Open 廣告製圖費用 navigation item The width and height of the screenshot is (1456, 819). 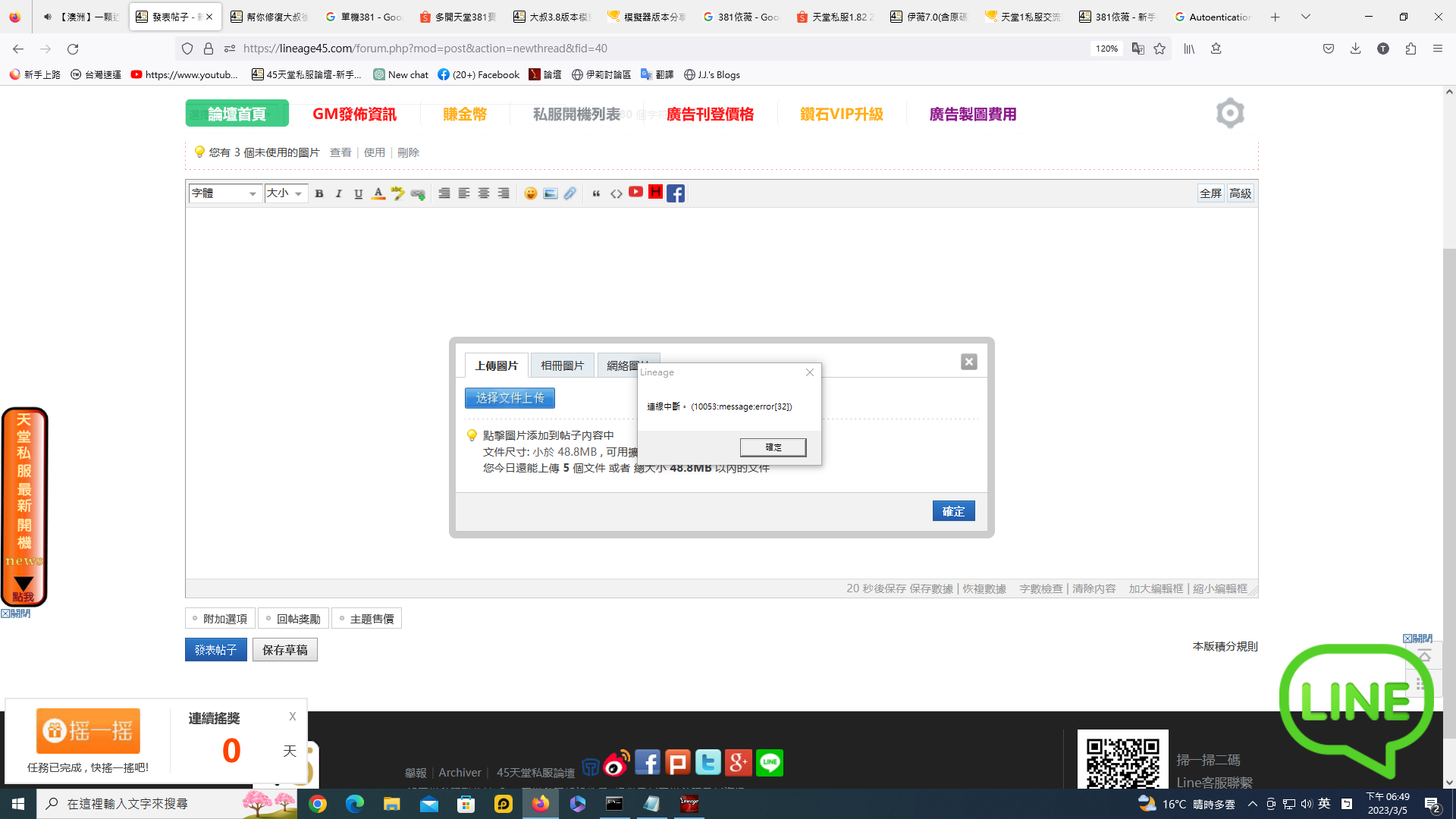click(x=973, y=114)
